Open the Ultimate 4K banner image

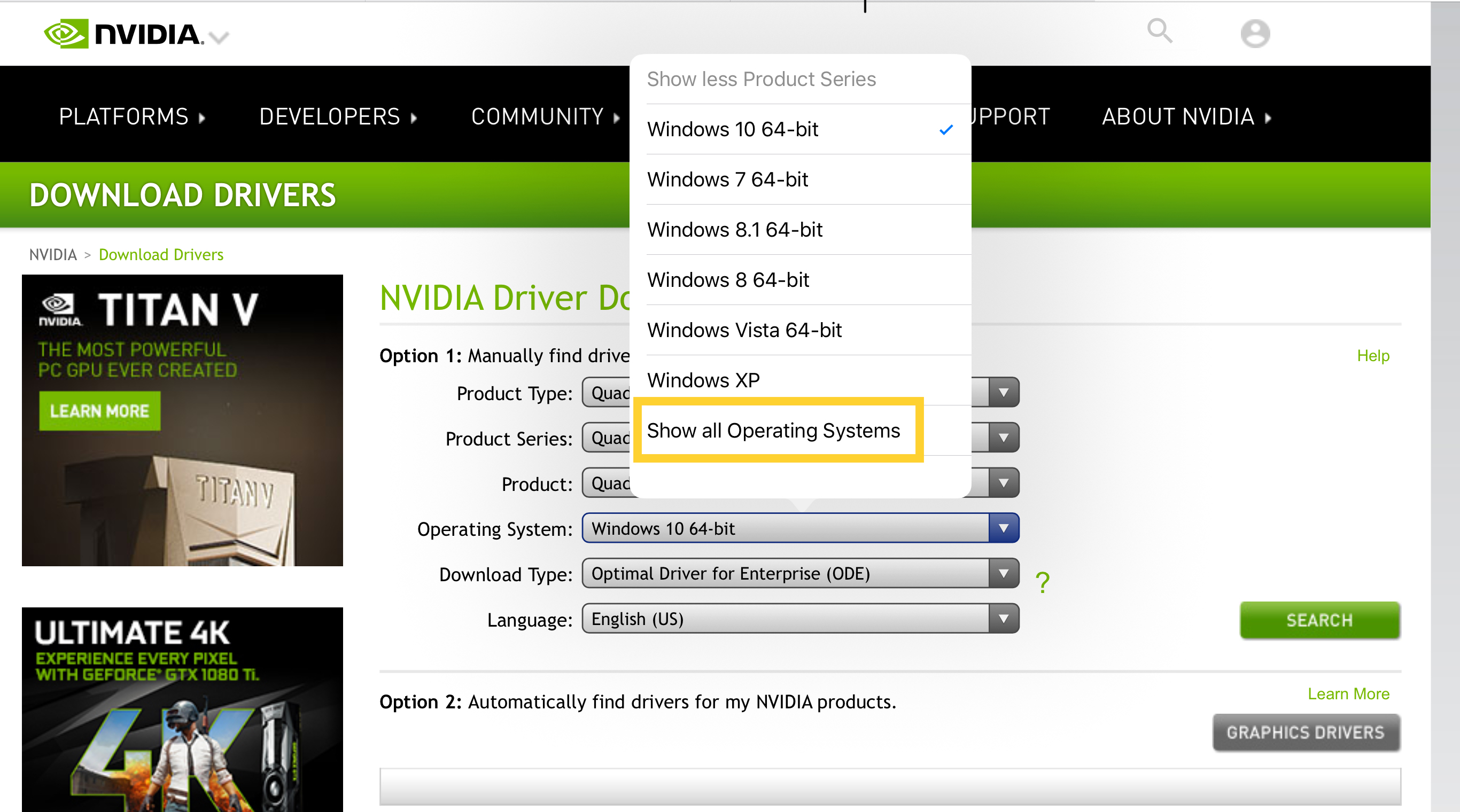tap(182, 709)
